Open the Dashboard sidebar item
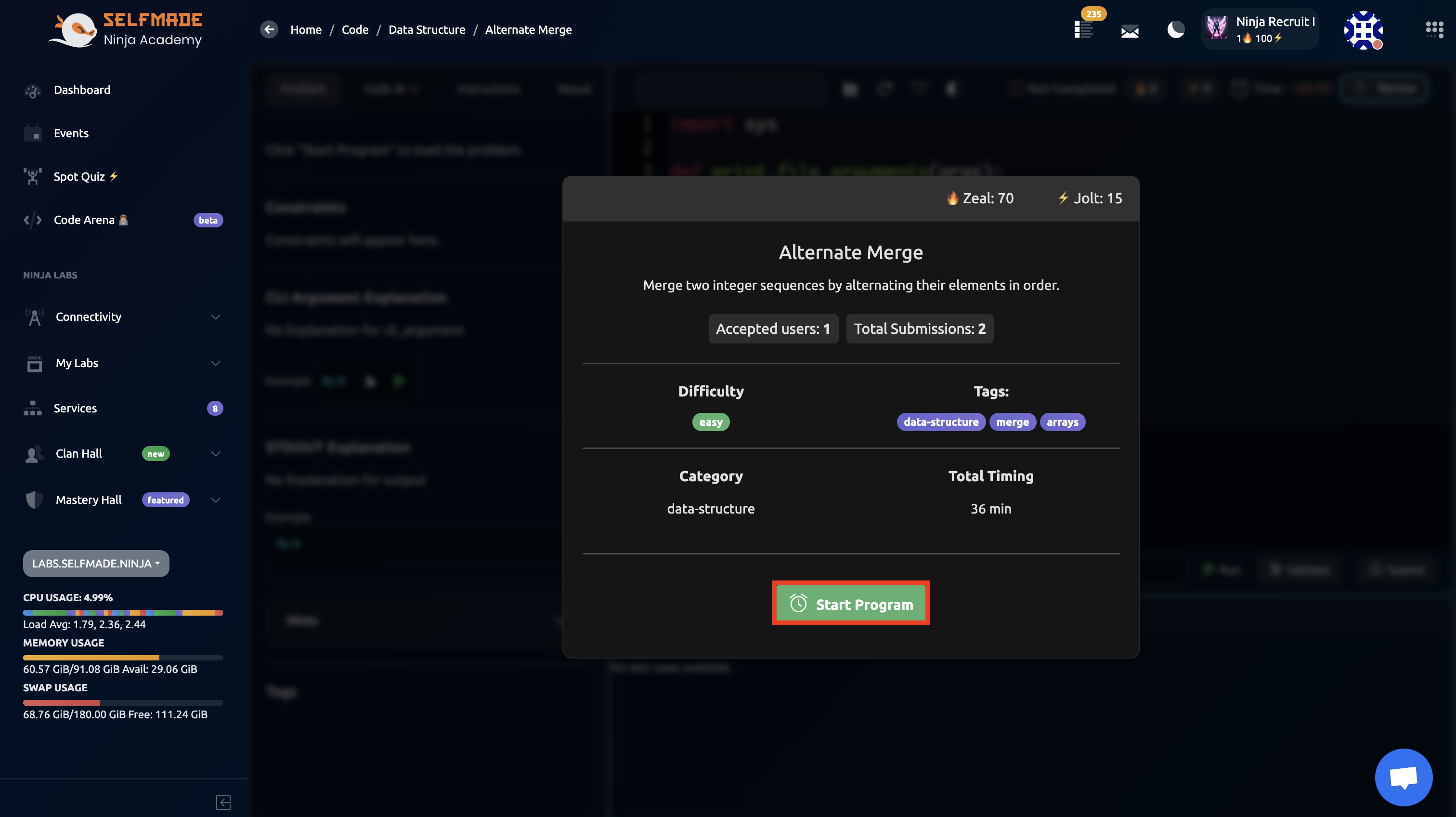This screenshot has height=817, width=1456. point(82,90)
